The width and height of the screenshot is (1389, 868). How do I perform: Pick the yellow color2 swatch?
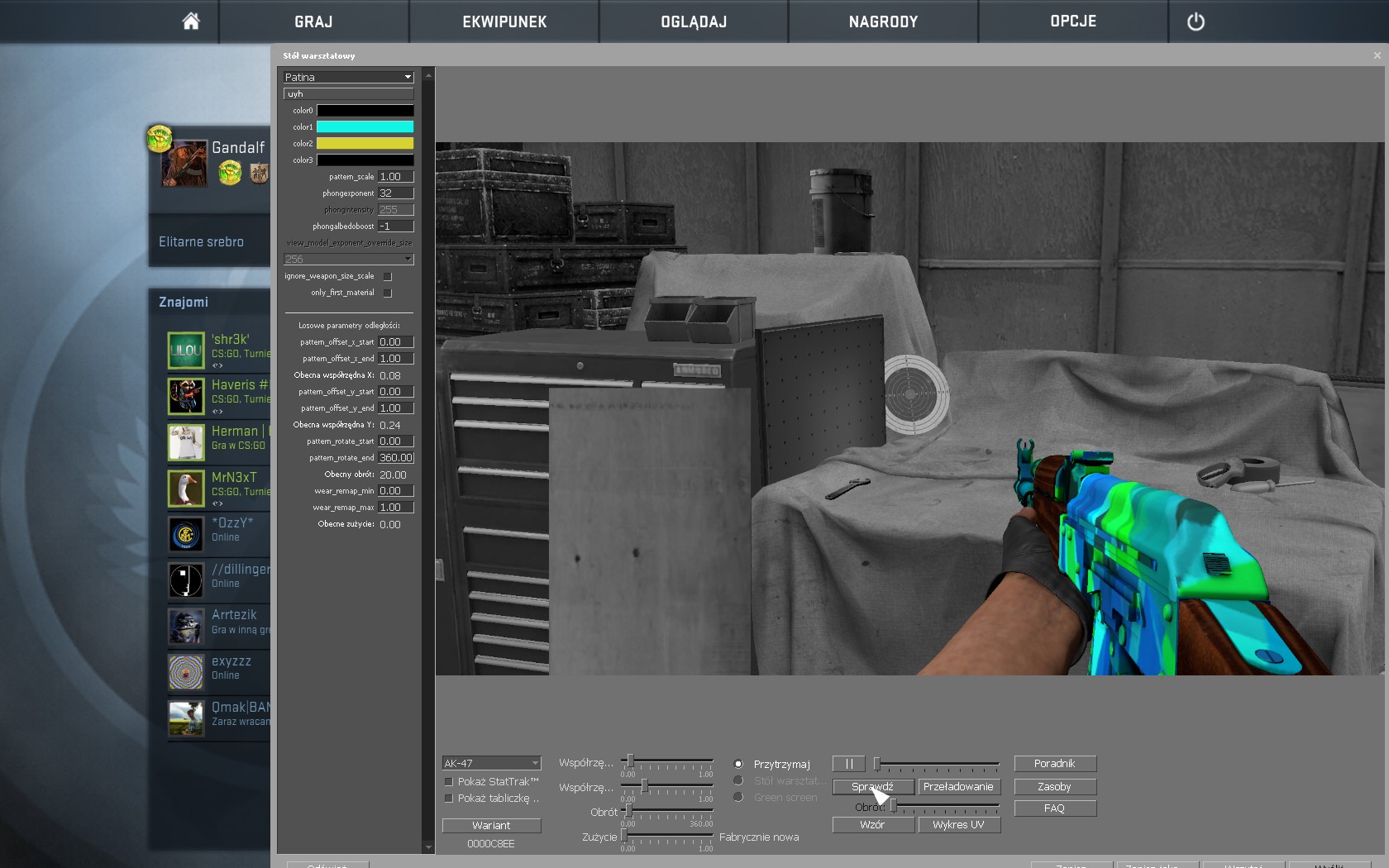(x=365, y=144)
